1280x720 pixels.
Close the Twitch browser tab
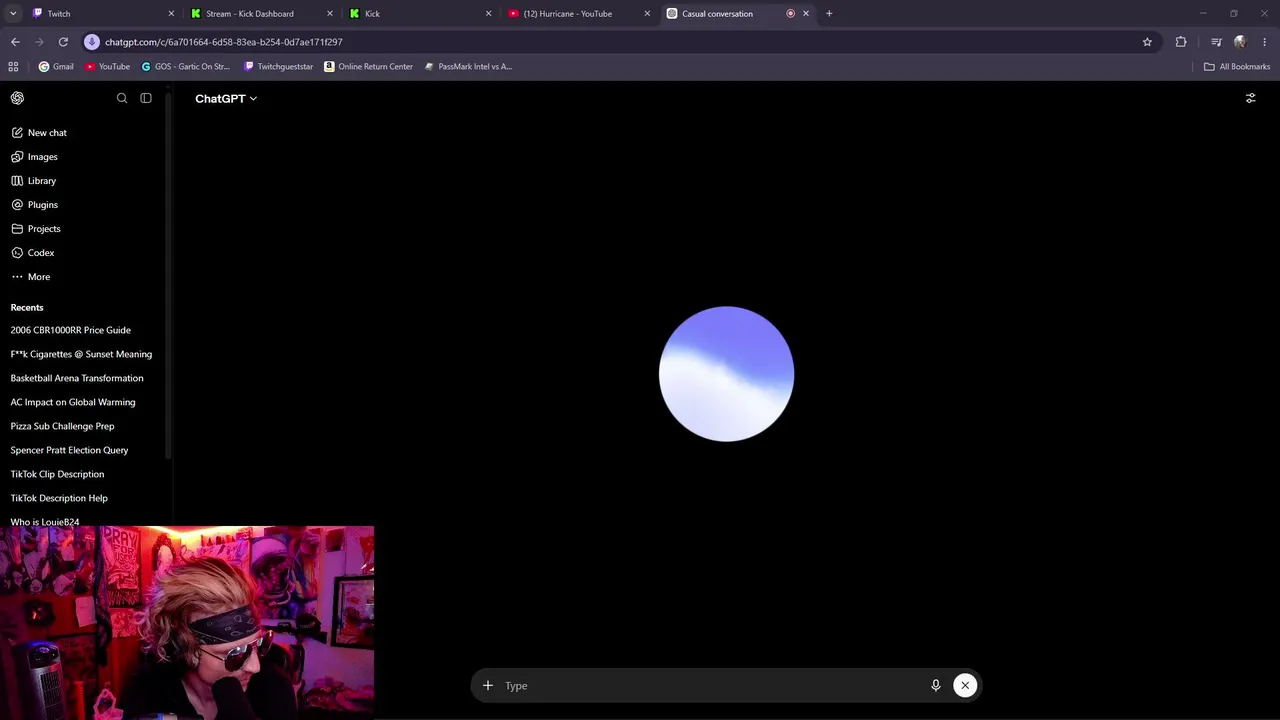[171, 14]
